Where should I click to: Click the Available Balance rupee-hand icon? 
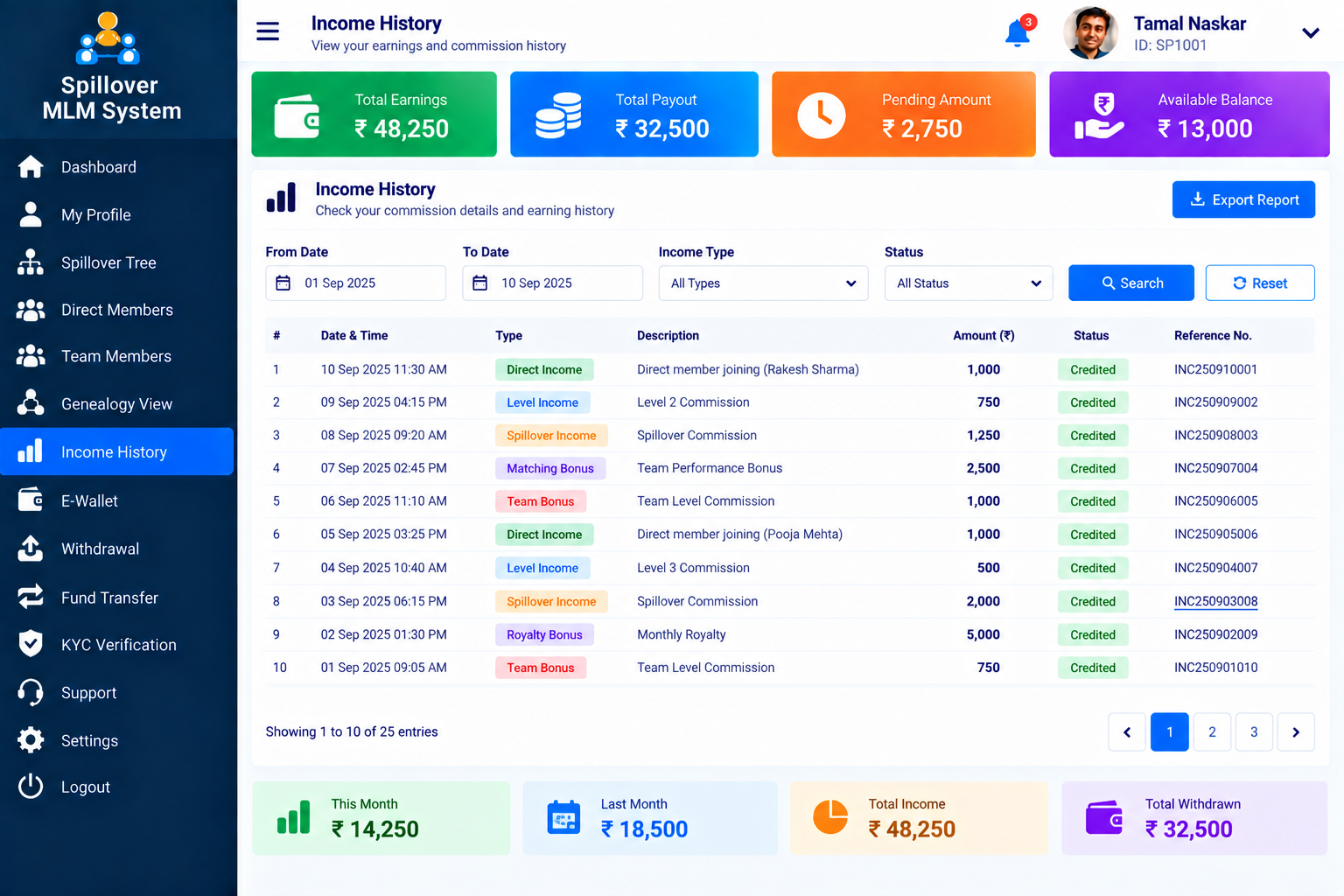pyautogui.click(x=1099, y=115)
